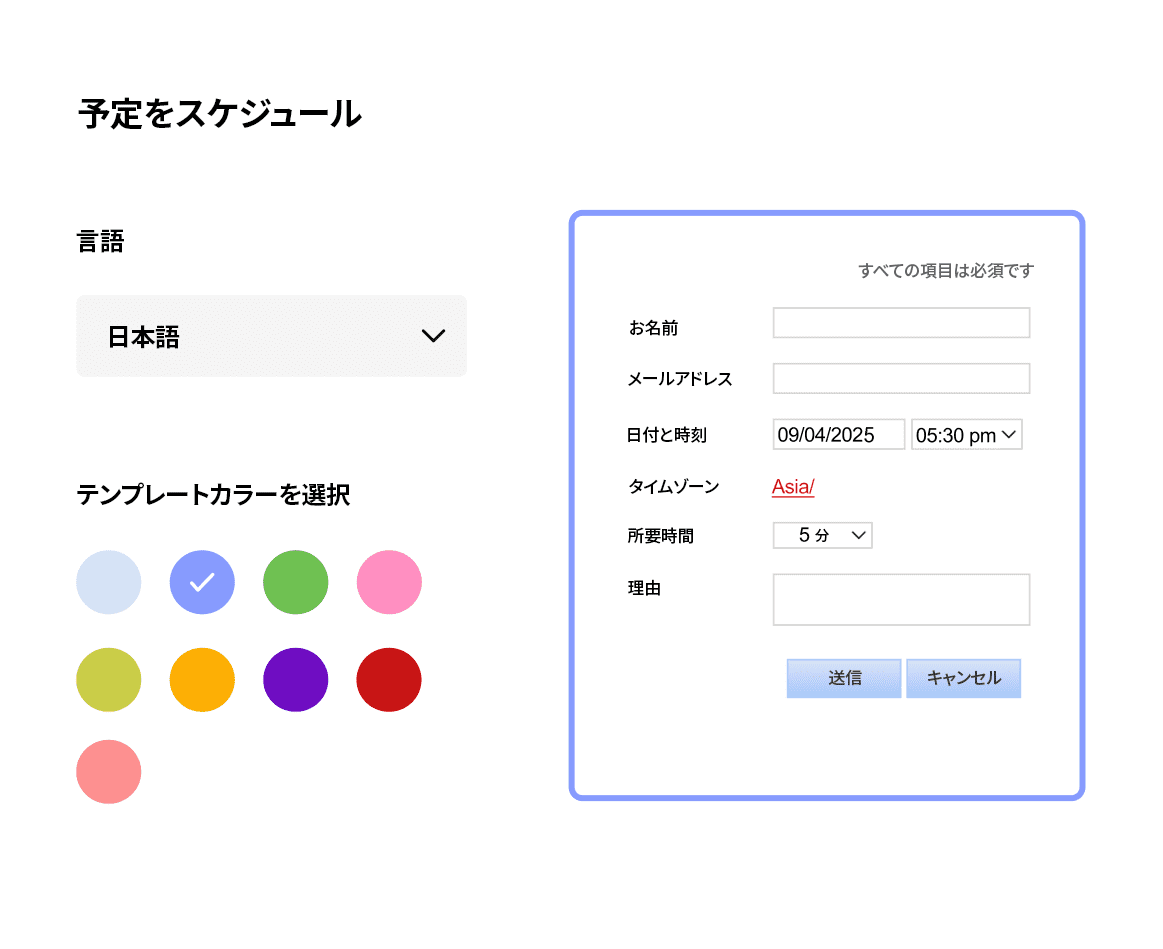Select the salmon template color
The width and height of the screenshot is (1163, 949).
point(108,771)
